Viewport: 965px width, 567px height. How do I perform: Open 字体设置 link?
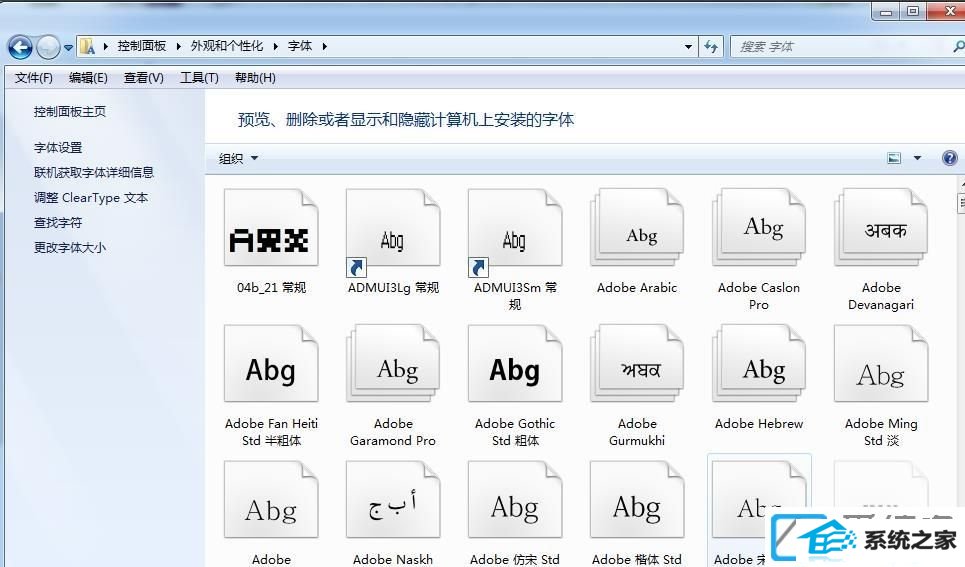(x=58, y=148)
